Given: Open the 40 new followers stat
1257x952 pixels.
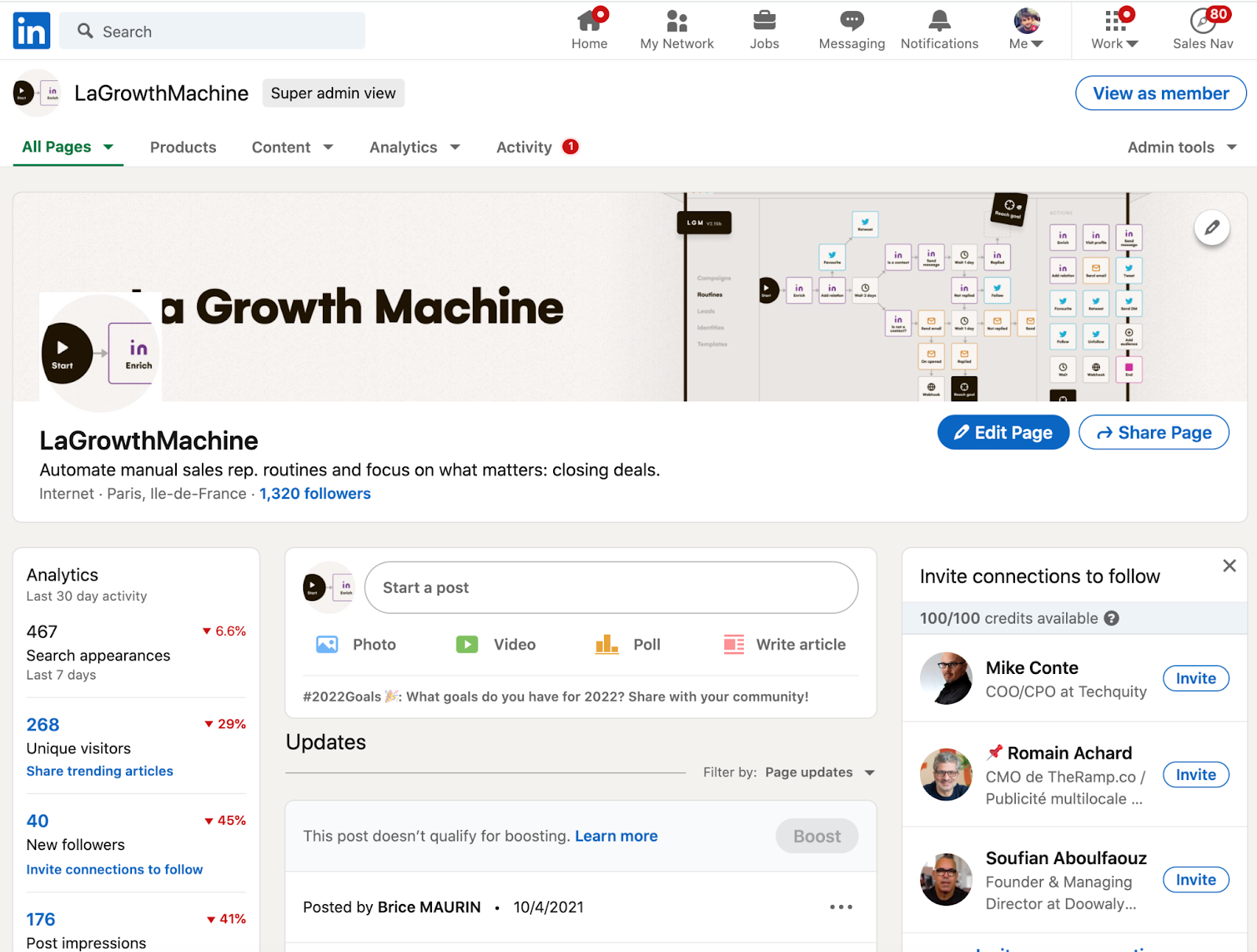Looking at the screenshot, I should (38, 822).
